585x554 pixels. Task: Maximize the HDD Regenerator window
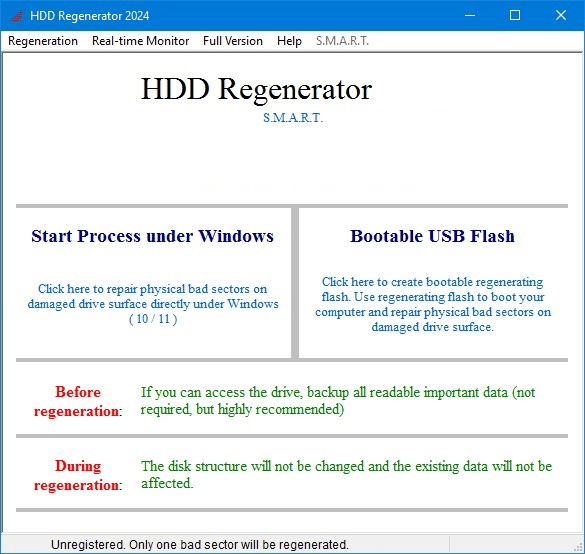click(x=515, y=15)
